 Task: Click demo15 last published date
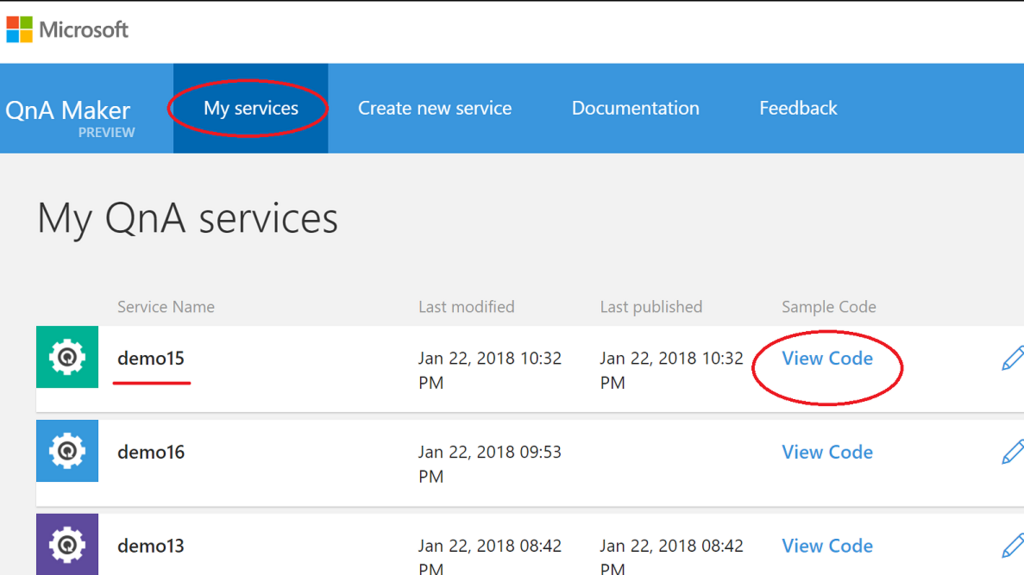click(671, 370)
